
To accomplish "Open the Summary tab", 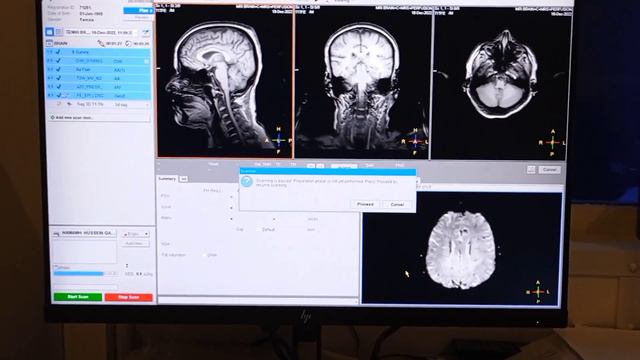I will tap(167, 179).
